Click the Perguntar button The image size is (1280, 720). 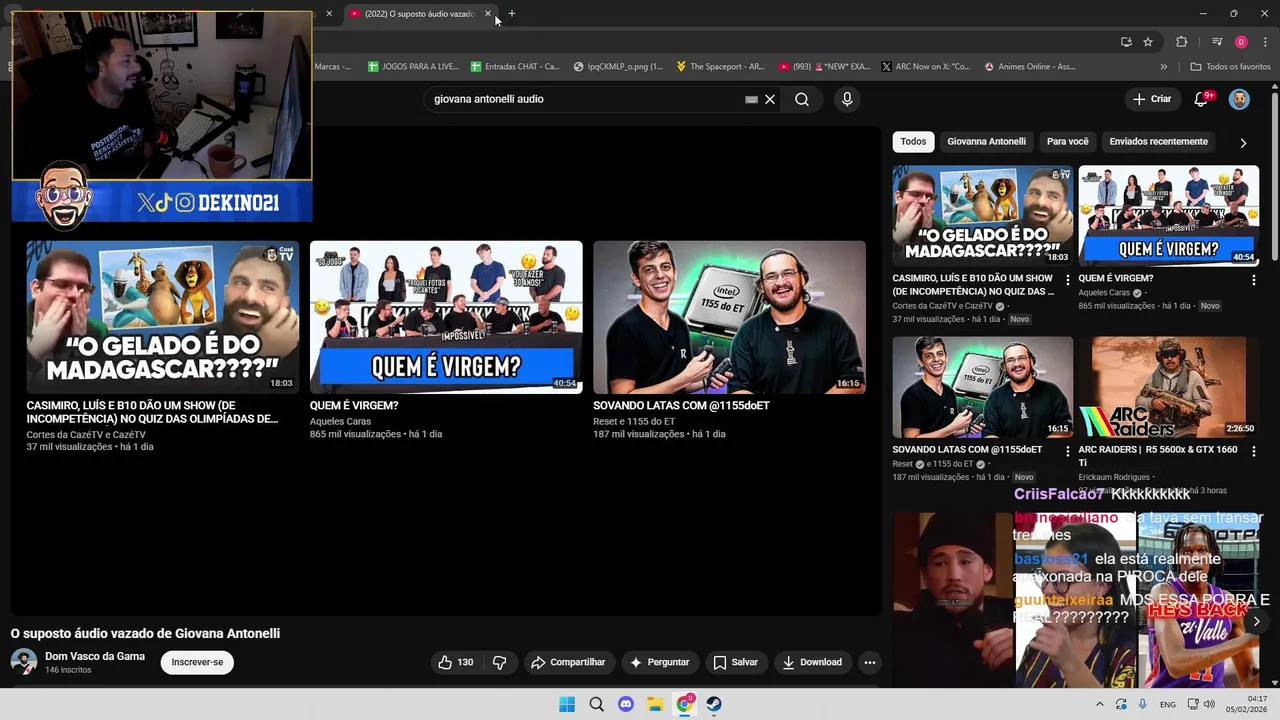[659, 662]
